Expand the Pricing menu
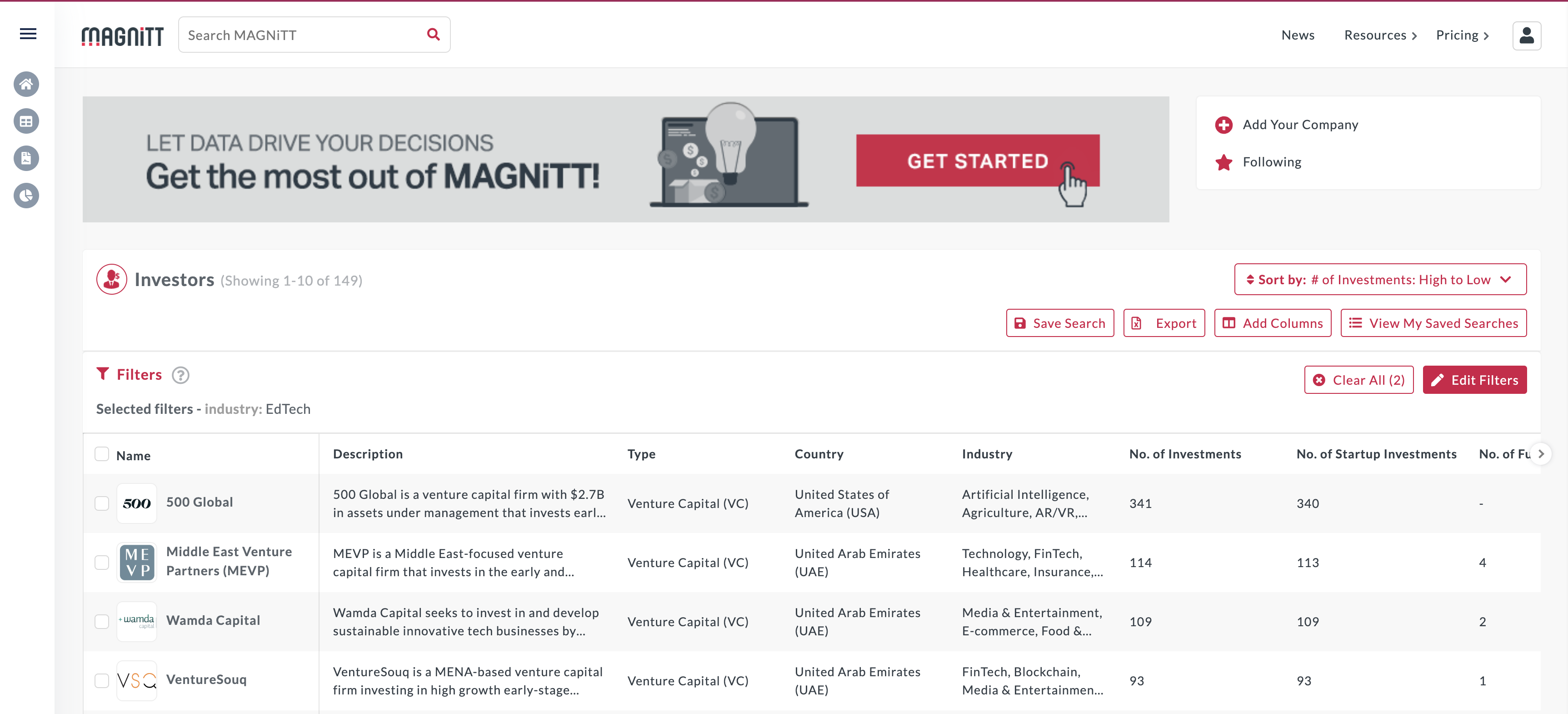This screenshot has height=714, width=1568. tap(1462, 35)
